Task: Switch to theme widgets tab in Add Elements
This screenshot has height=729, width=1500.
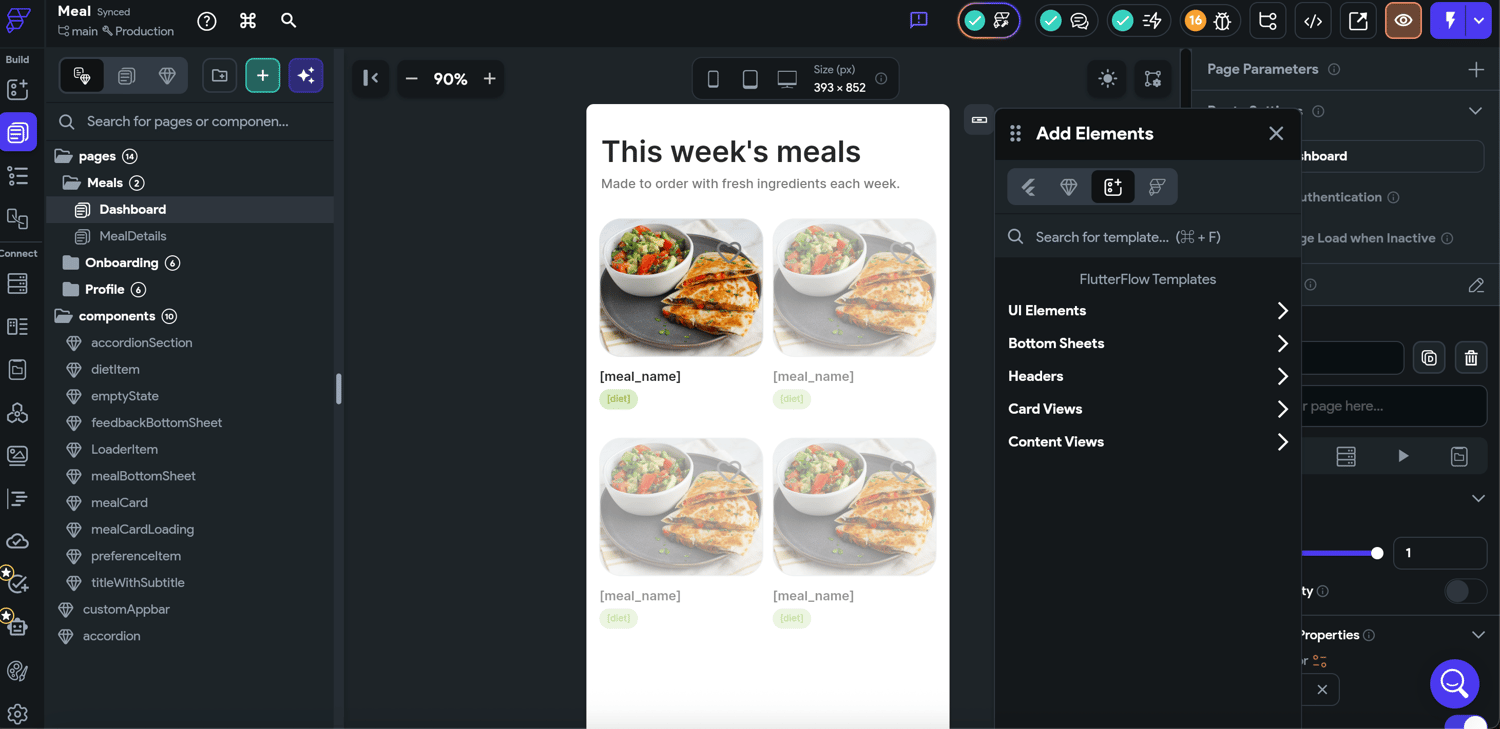Action: (x=1157, y=187)
